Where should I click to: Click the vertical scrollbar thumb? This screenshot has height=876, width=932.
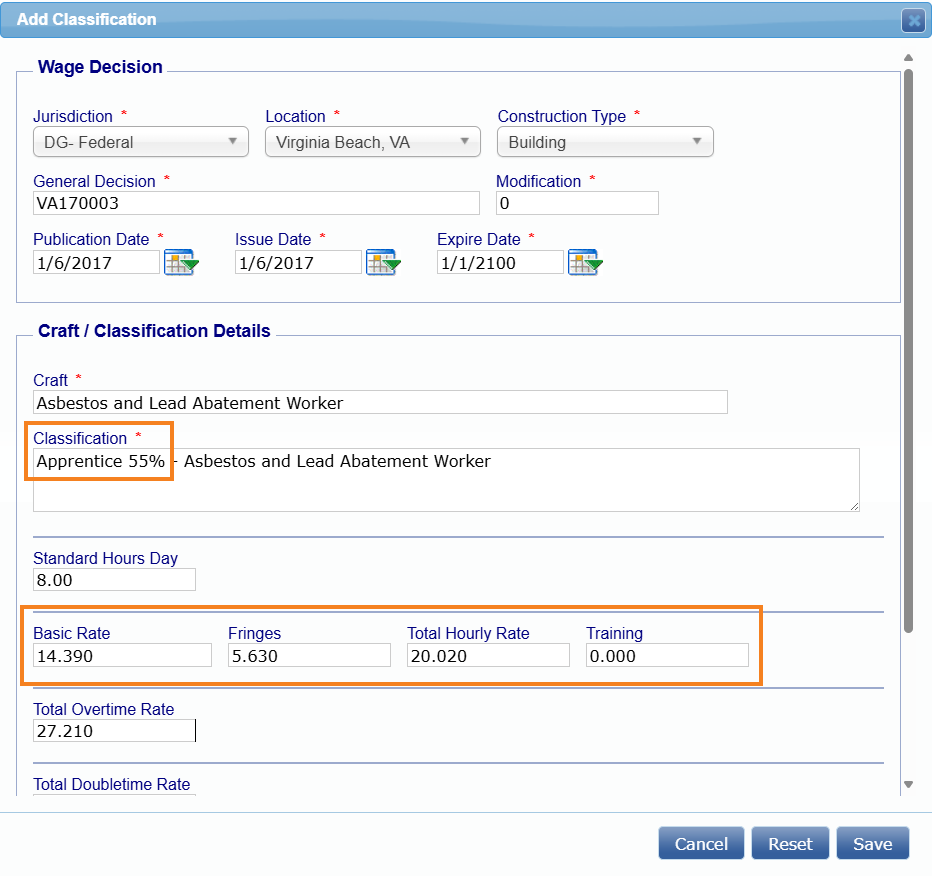[x=908, y=351]
